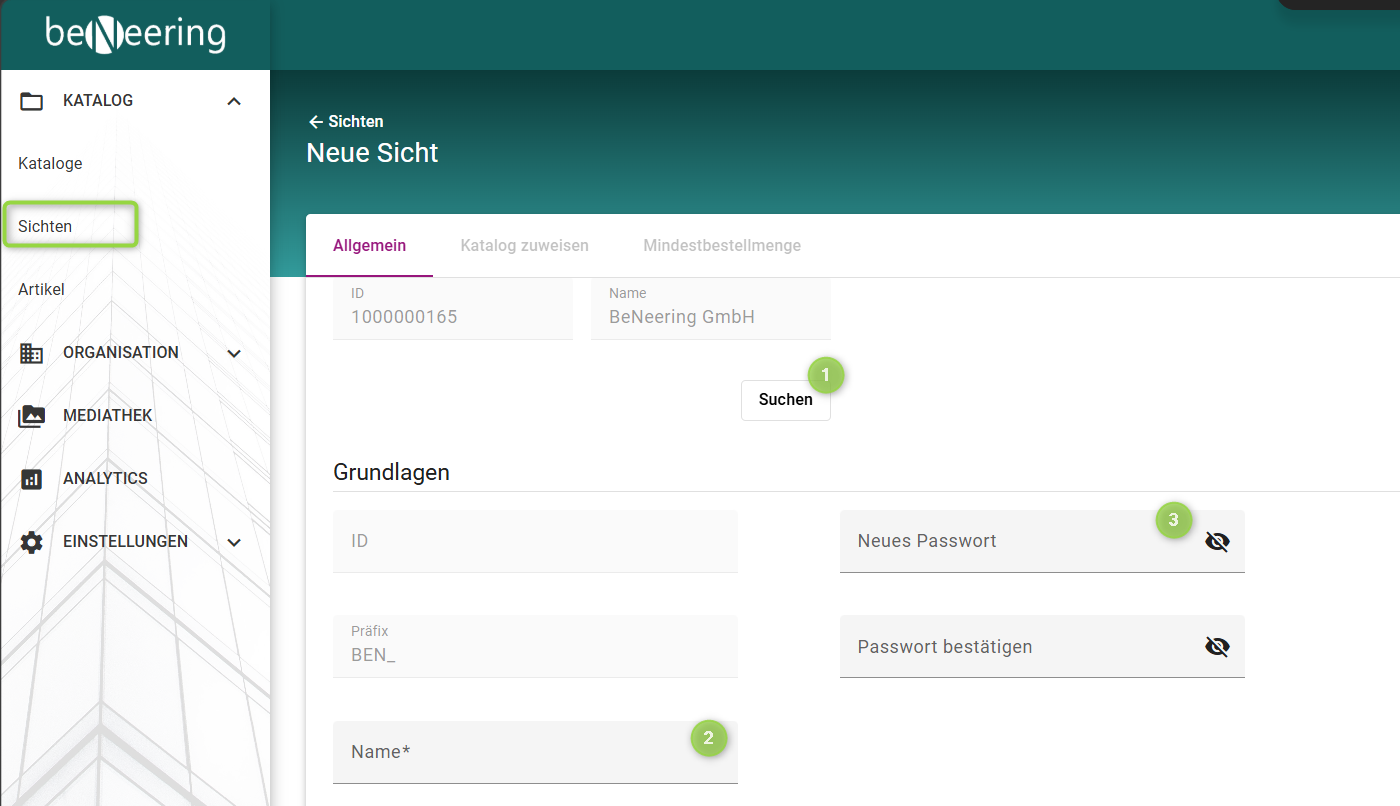
Task: Click the Organisation building icon
Action: 32,353
